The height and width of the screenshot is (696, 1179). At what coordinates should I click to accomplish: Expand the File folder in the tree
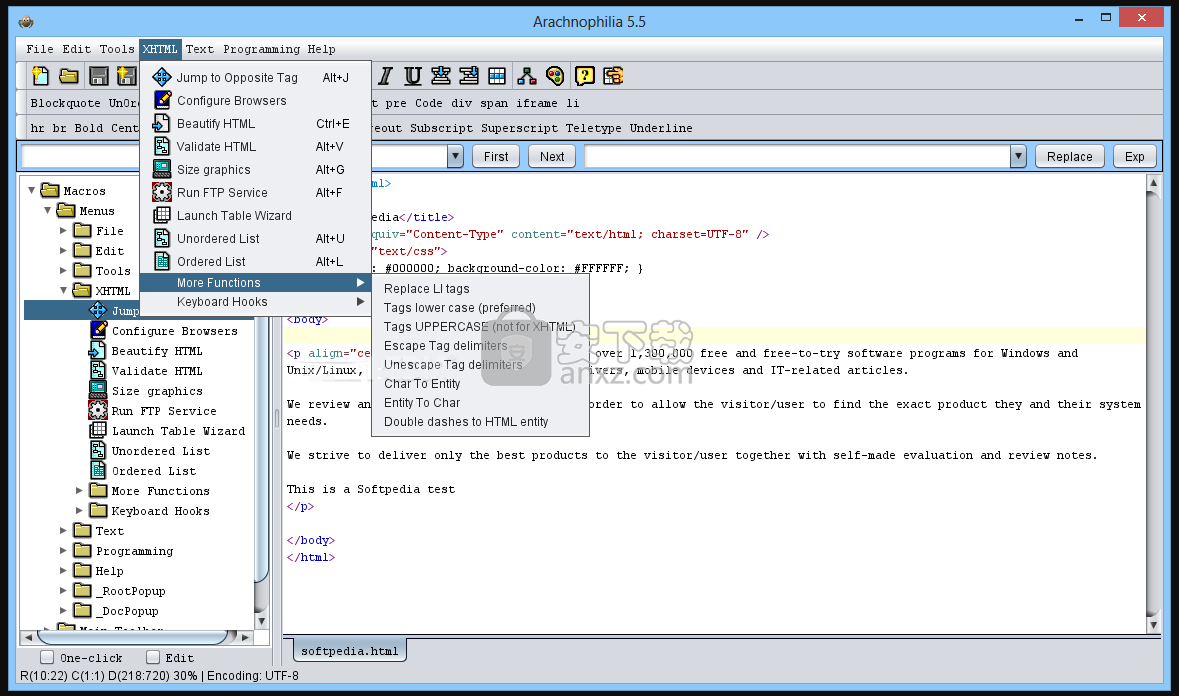click(63, 231)
